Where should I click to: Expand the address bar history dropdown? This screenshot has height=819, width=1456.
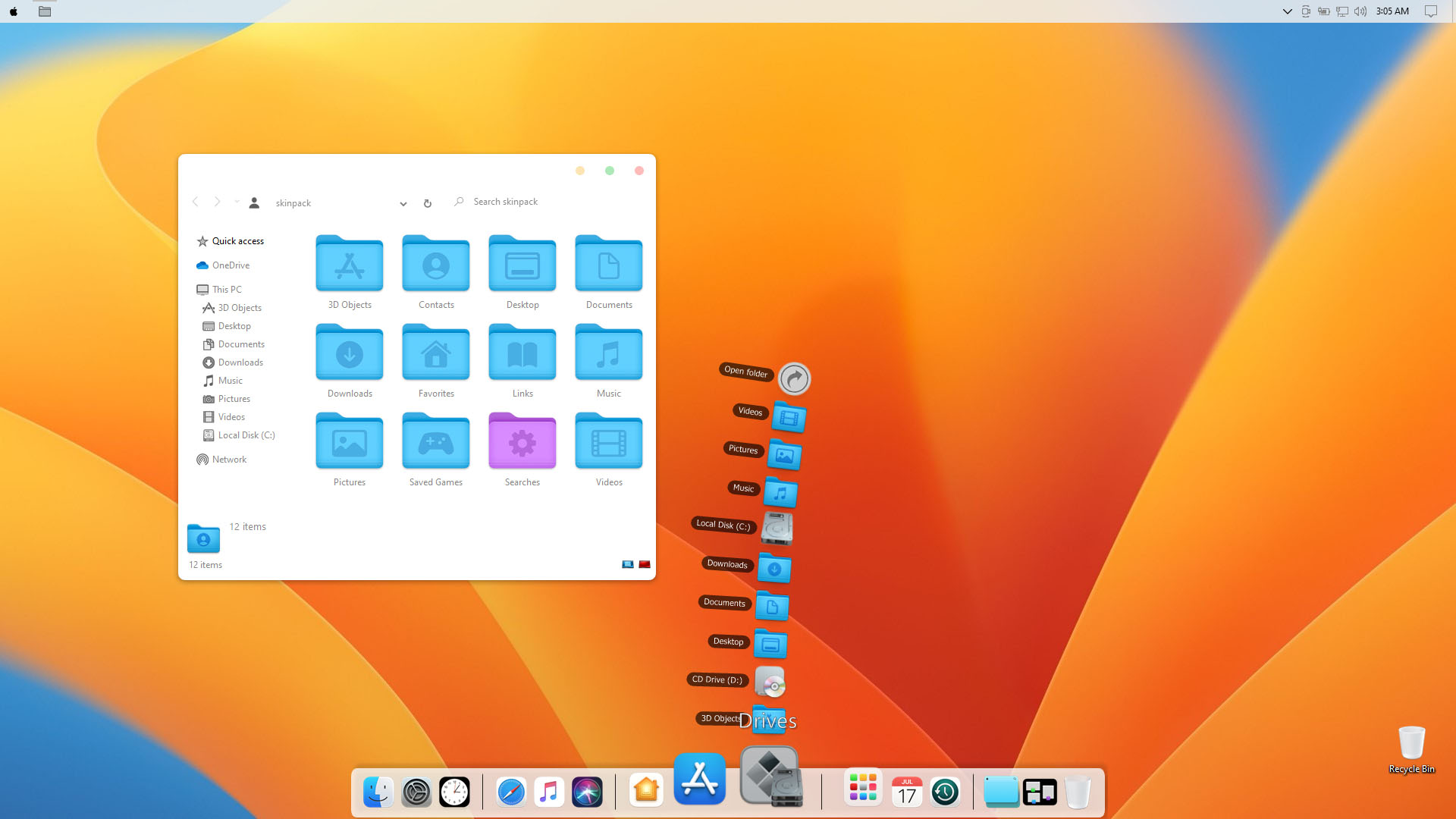(x=403, y=203)
